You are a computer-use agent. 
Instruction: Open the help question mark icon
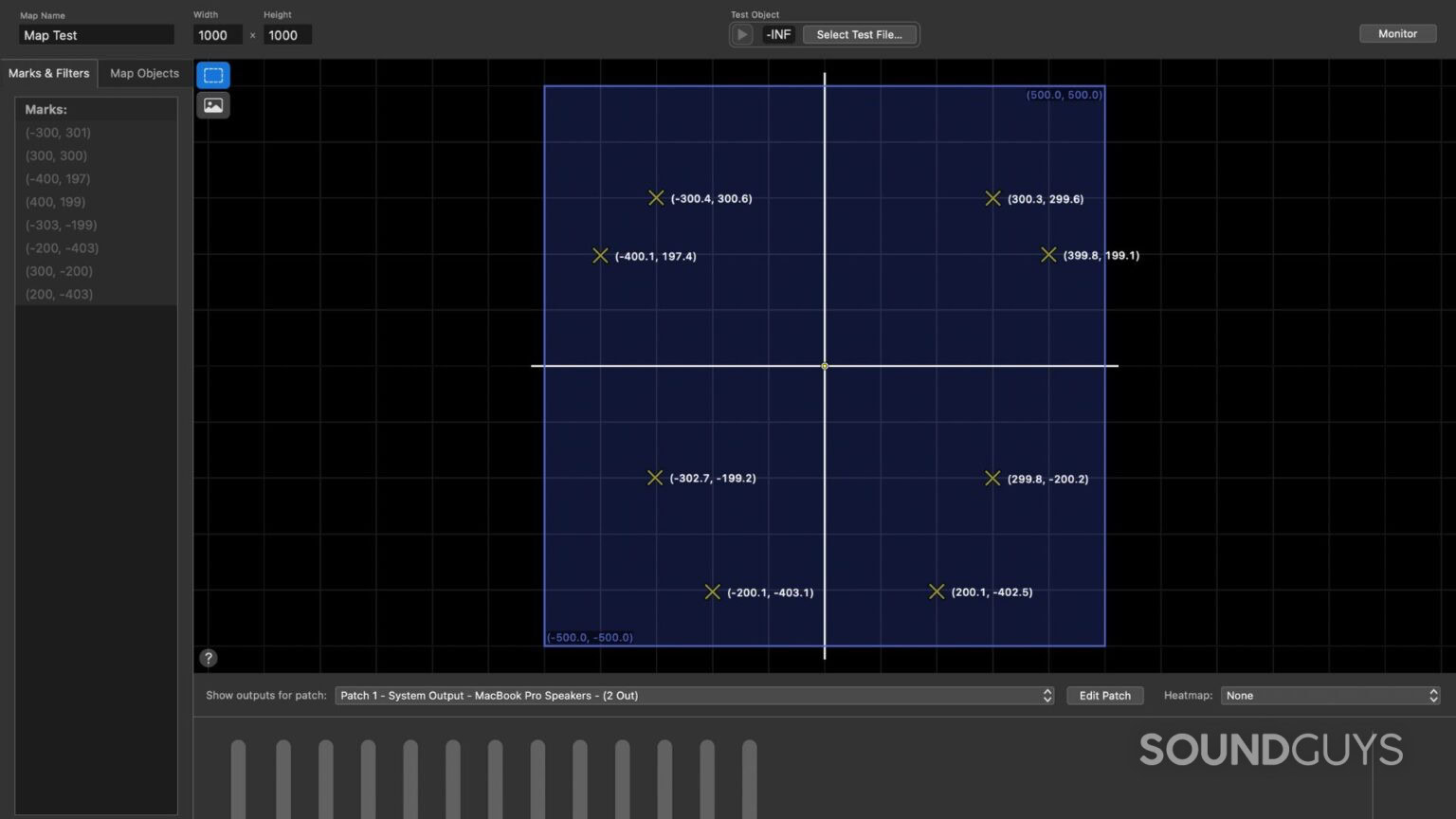209,657
